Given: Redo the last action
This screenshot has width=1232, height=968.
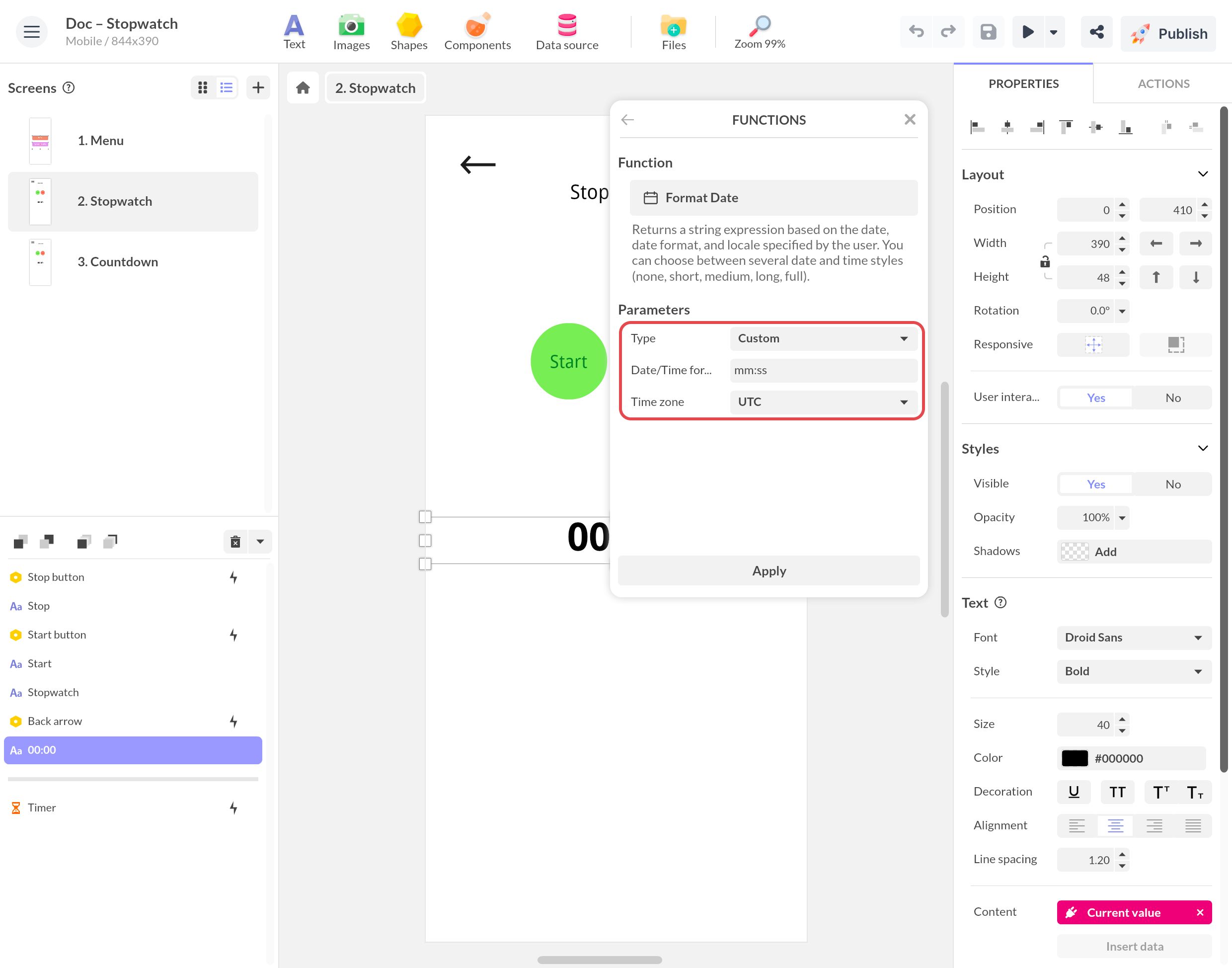Looking at the screenshot, I should point(948,32).
